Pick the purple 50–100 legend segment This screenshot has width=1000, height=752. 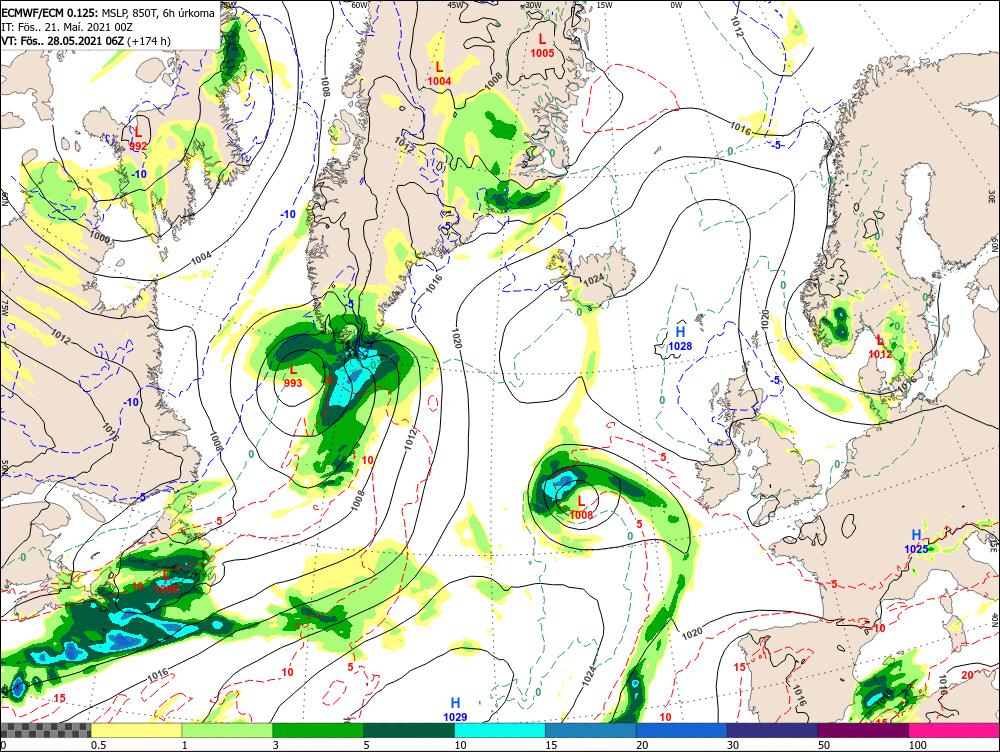tap(864, 730)
